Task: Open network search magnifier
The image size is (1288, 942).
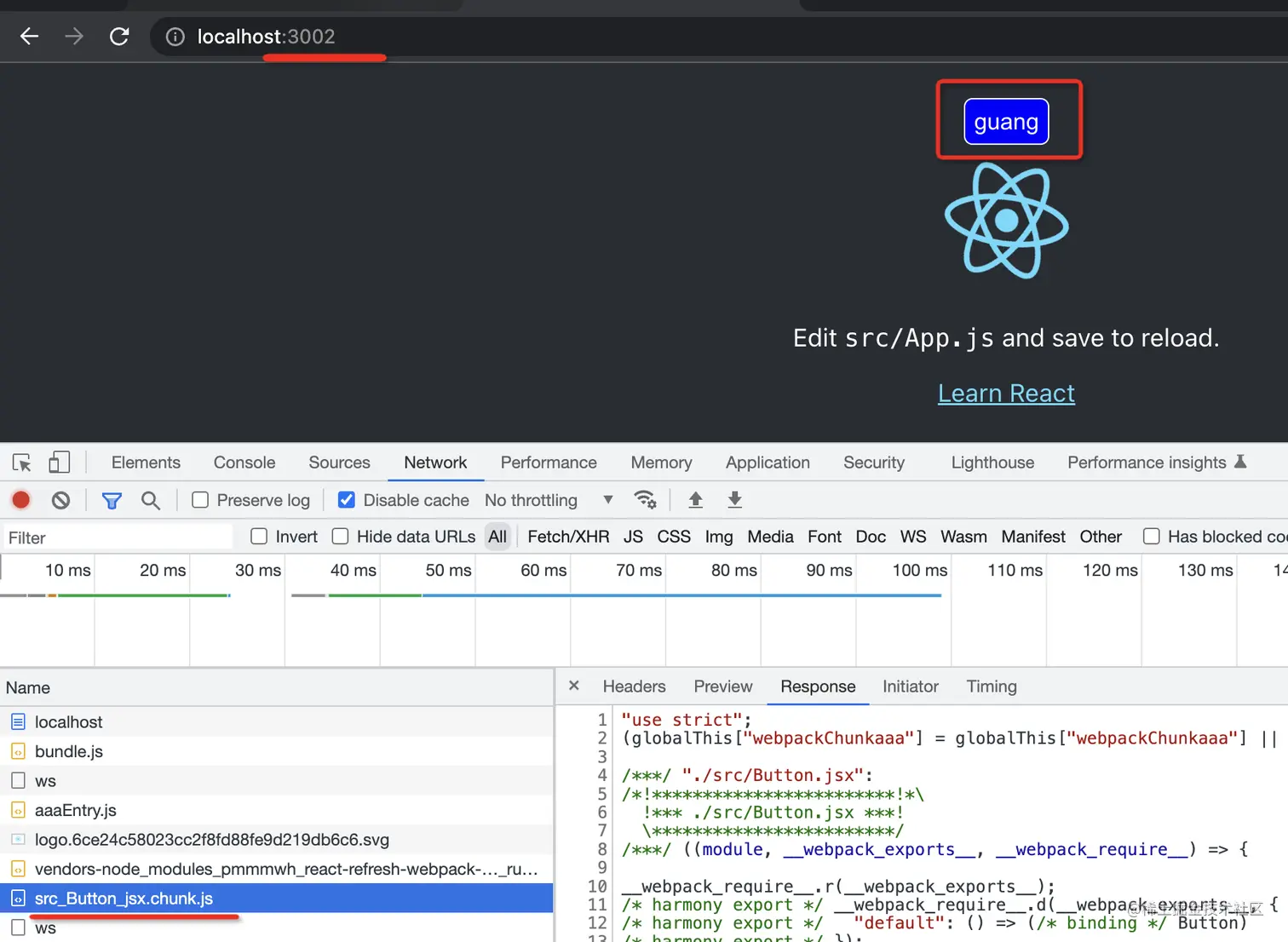Action: [x=151, y=500]
